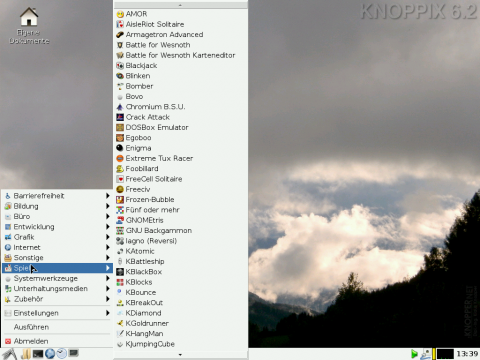Expand the Zubehör submenu arrow

[x=108, y=299]
